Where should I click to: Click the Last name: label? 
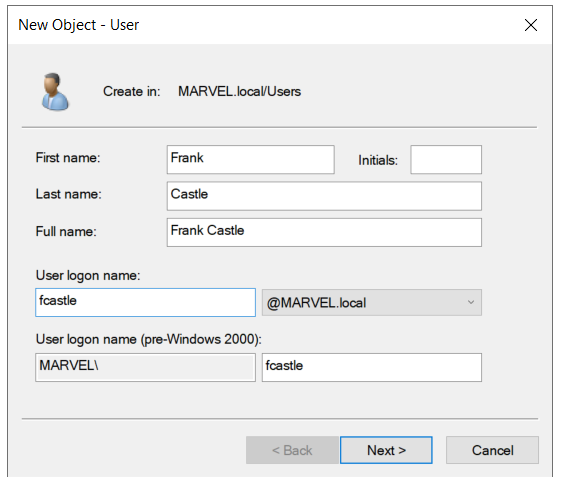(x=69, y=194)
